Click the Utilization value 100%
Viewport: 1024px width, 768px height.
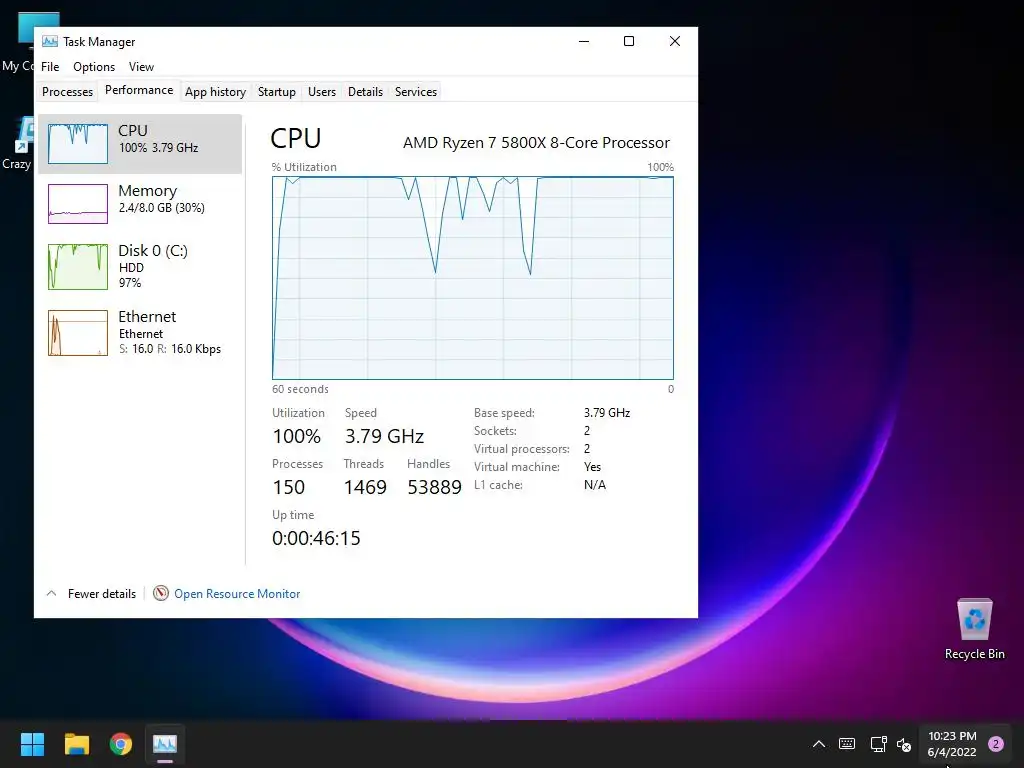[x=296, y=436]
